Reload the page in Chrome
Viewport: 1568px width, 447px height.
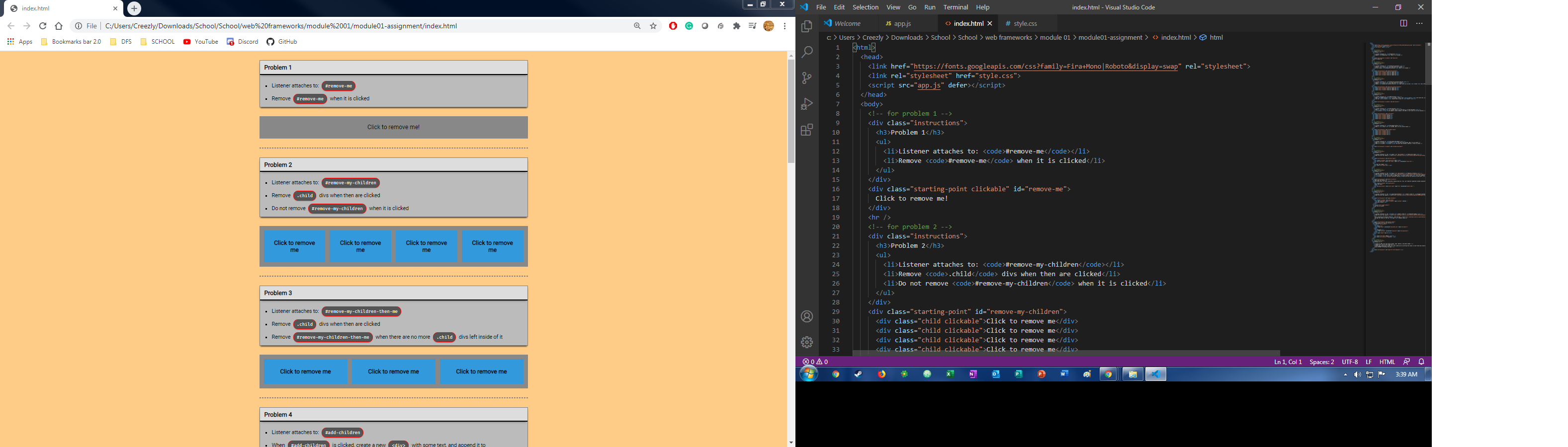pos(43,26)
